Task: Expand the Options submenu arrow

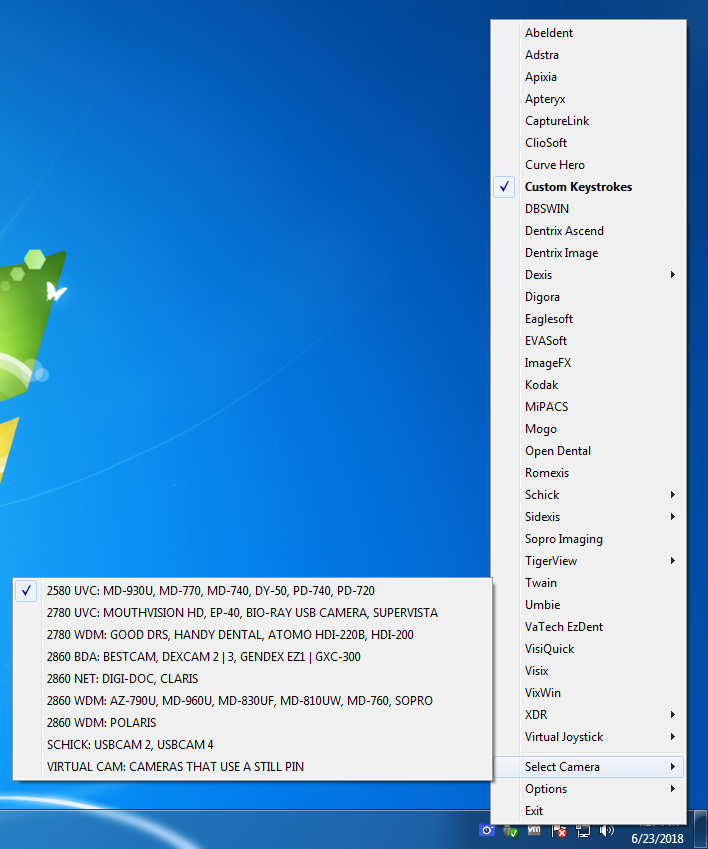Action: click(673, 789)
